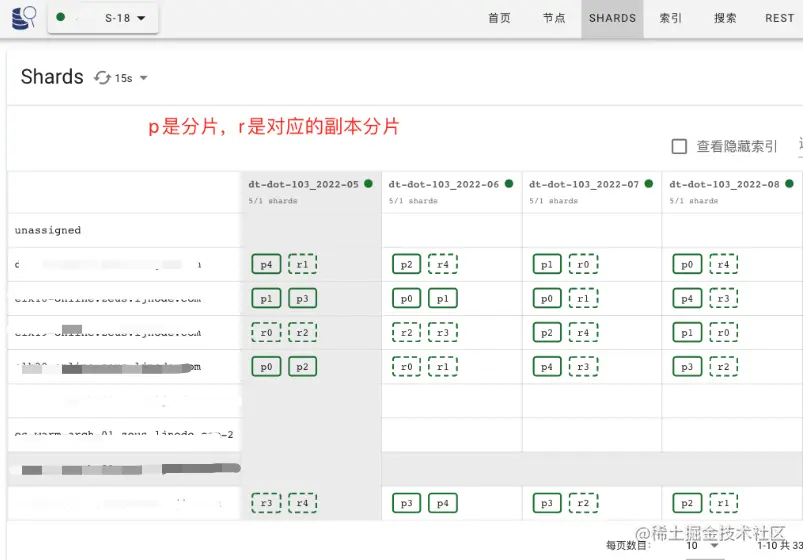Open the REST tab
Screen dimensions: 803x560
(x=779, y=18)
